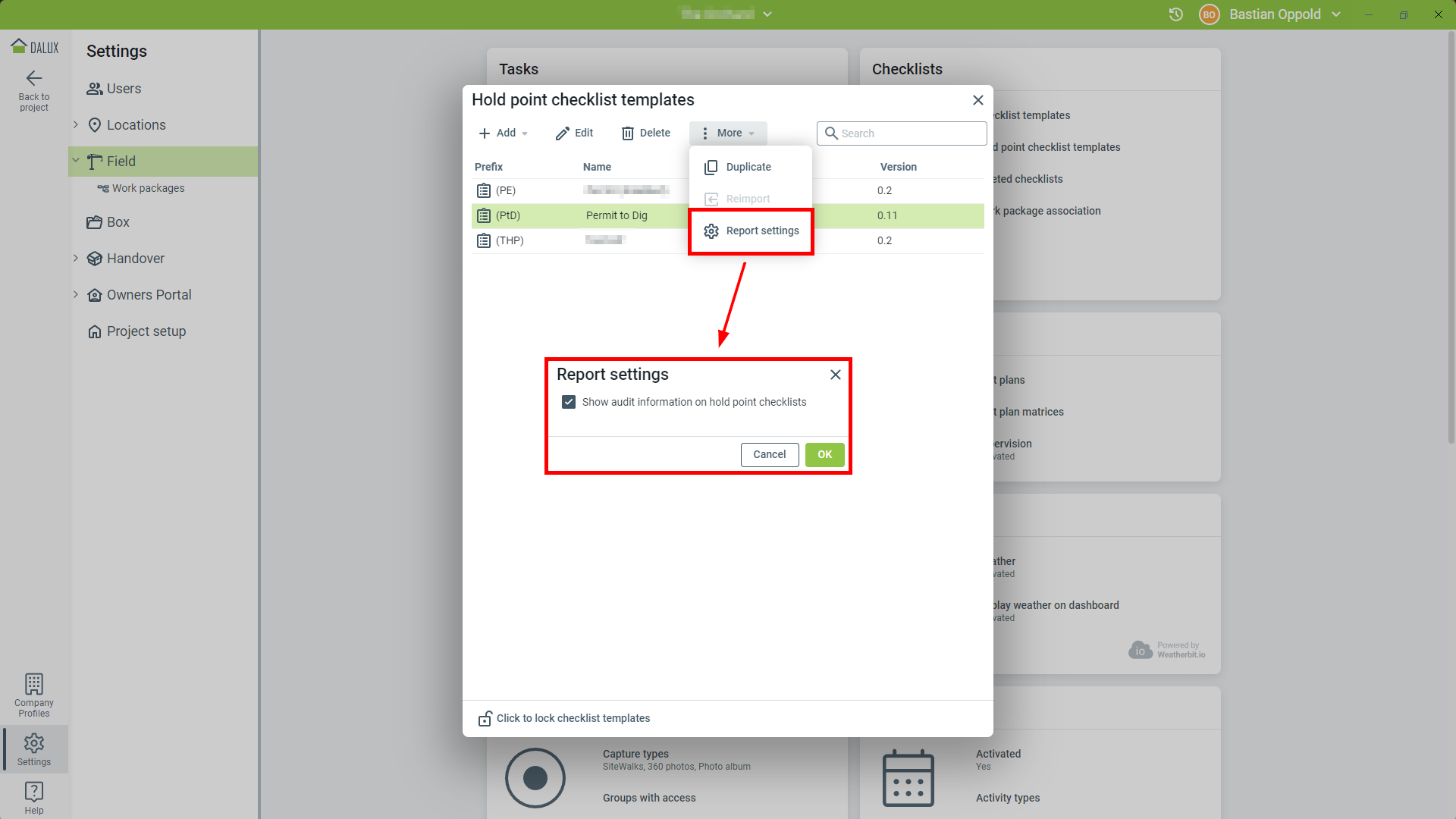
Task: Click the history clock icon in title bar
Action: (1175, 14)
